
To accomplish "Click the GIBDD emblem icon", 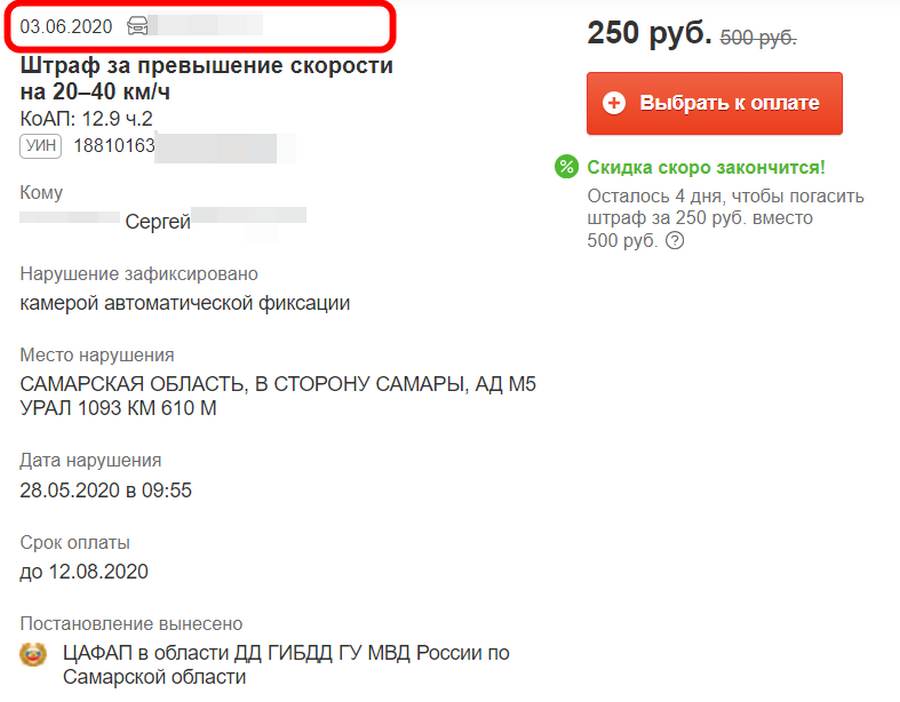I will [33, 655].
